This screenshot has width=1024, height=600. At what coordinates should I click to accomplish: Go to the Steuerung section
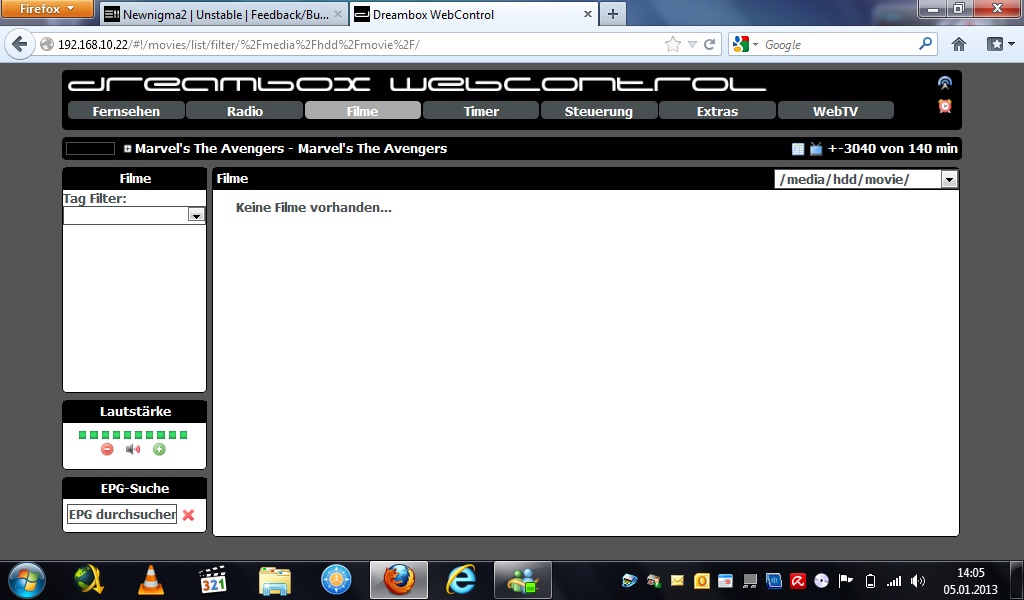pyautogui.click(x=598, y=111)
